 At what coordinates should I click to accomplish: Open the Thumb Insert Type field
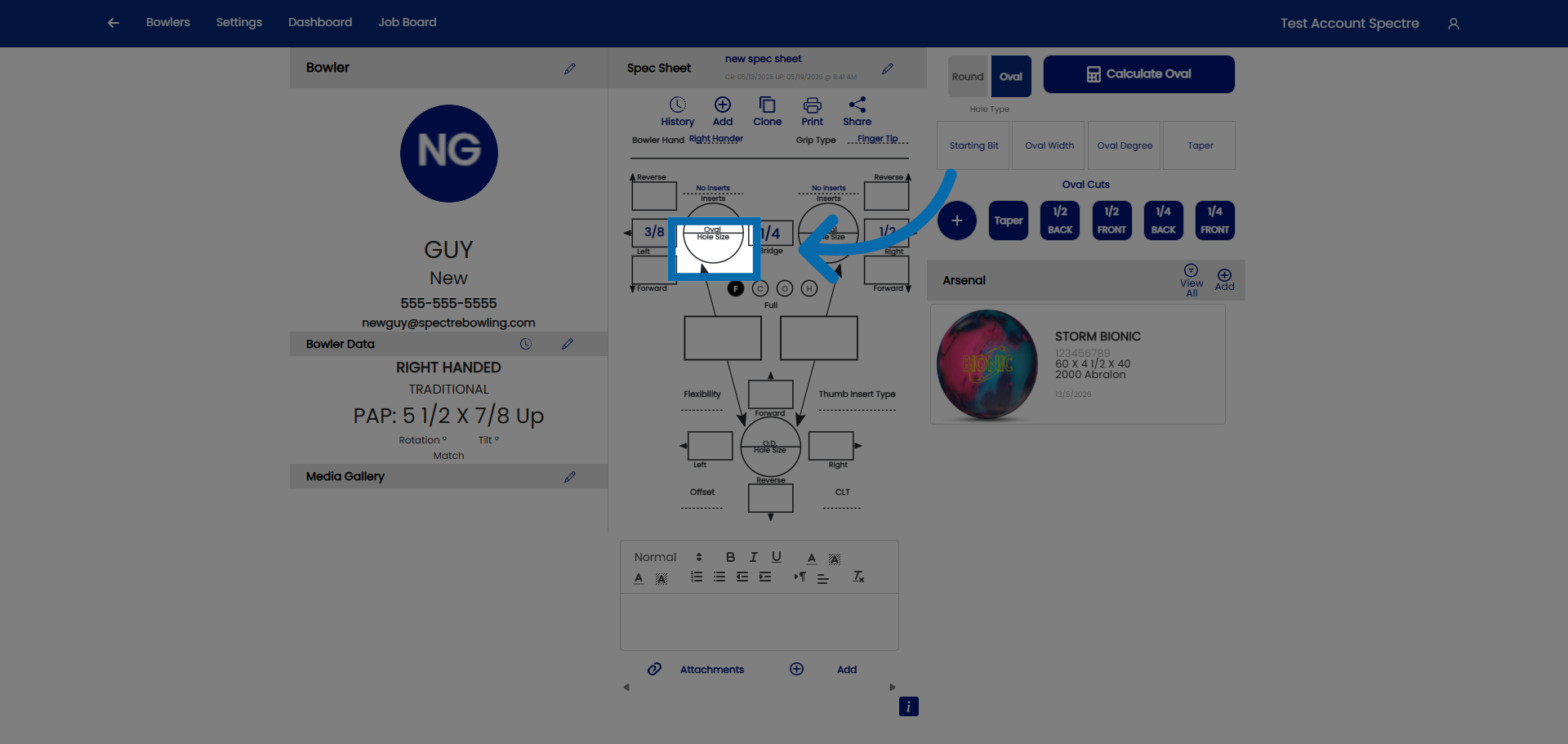tap(857, 405)
